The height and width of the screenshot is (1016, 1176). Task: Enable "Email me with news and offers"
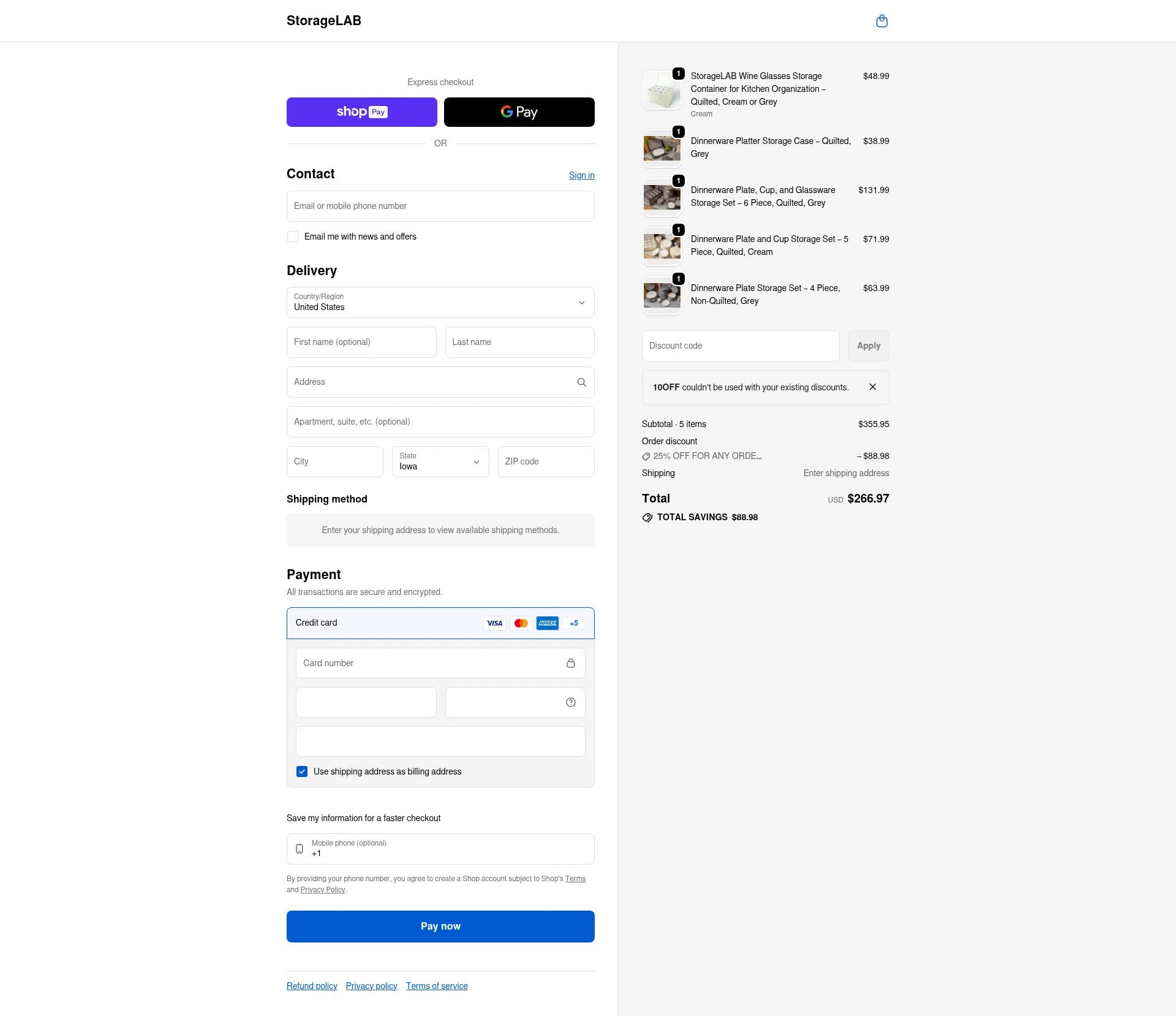(293, 236)
